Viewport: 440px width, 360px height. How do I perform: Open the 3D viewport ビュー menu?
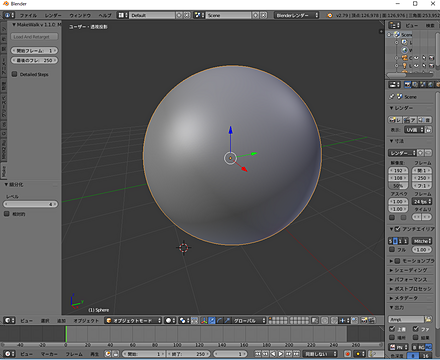26,321
